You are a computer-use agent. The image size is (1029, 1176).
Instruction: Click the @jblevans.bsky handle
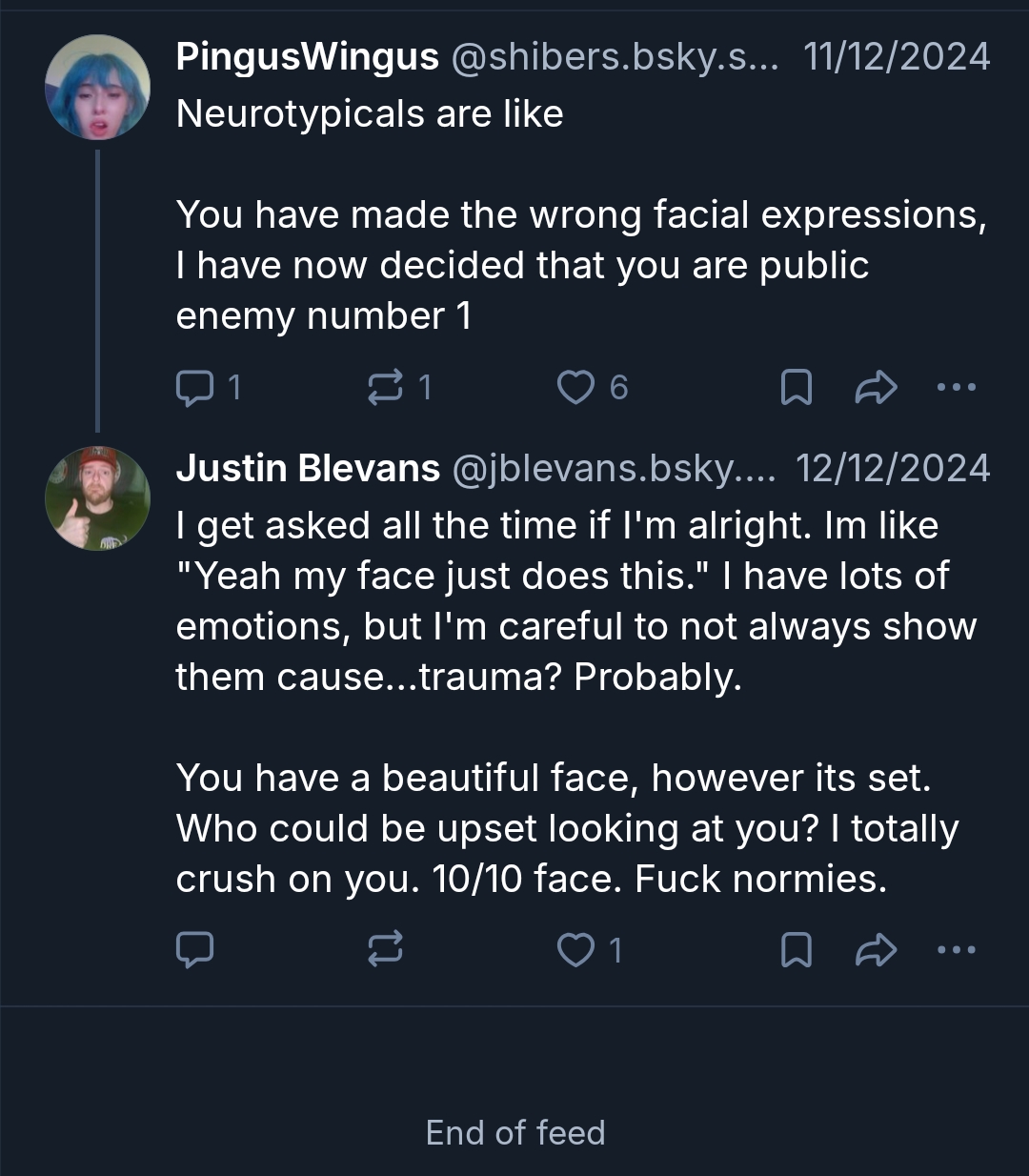[x=614, y=468]
